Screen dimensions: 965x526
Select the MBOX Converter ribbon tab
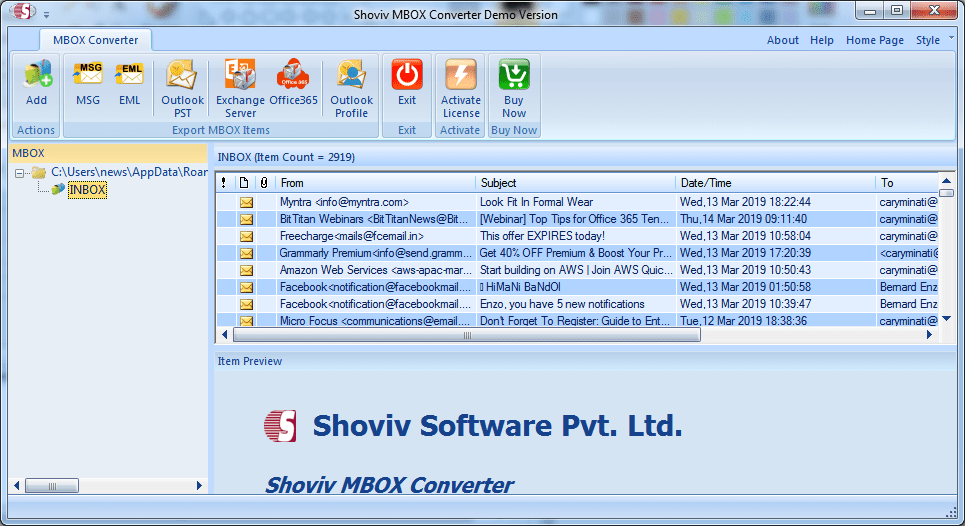click(95, 40)
